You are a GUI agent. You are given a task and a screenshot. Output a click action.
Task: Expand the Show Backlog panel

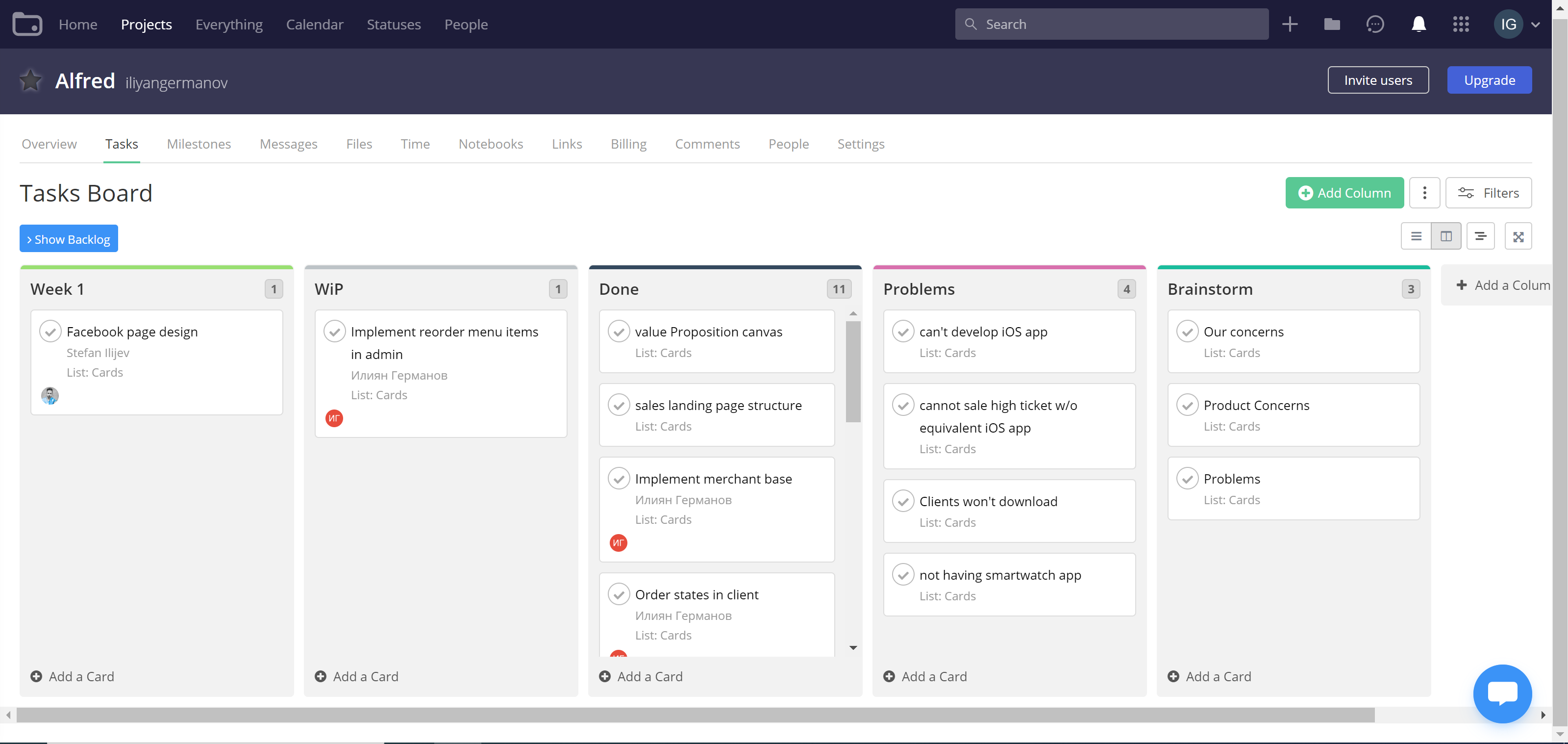pos(68,239)
